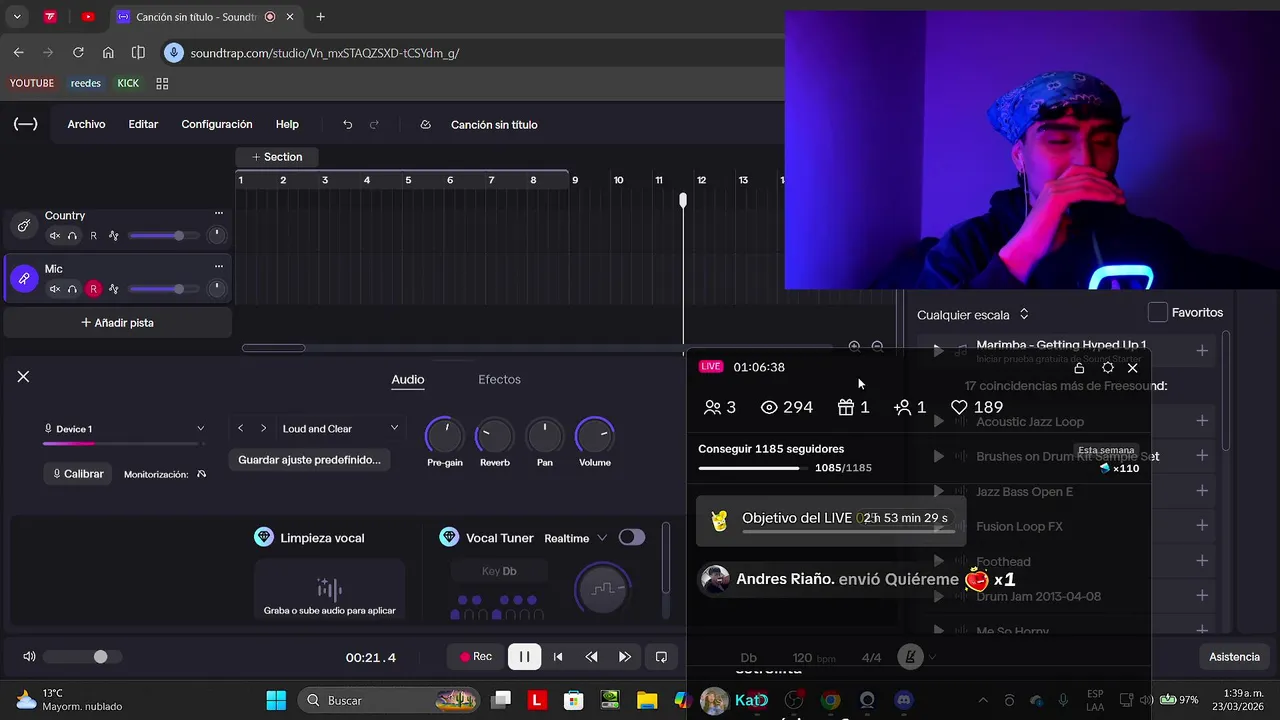Screen dimensions: 1280x720
Task: Click the metronome icon
Action: click(x=910, y=657)
